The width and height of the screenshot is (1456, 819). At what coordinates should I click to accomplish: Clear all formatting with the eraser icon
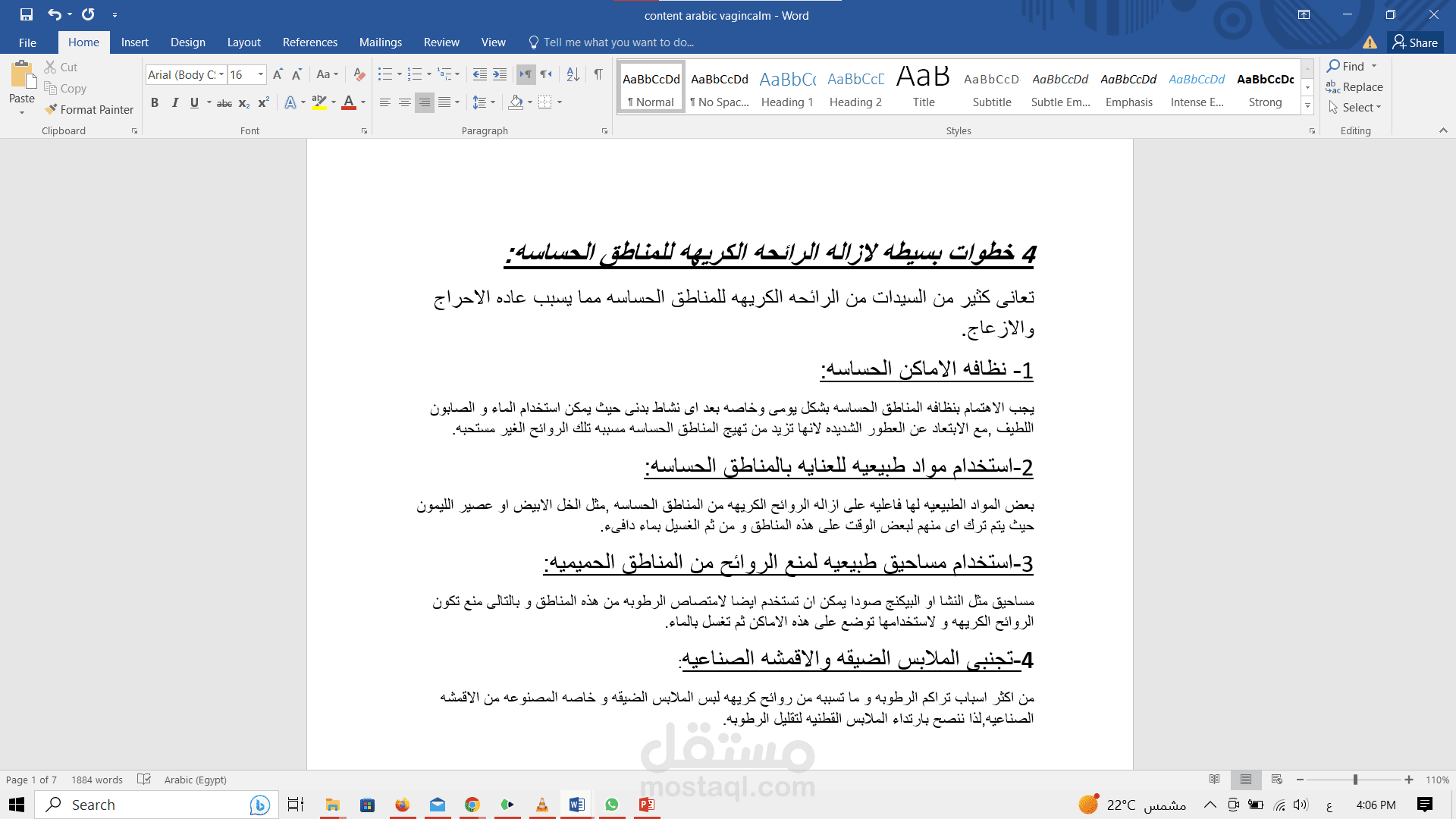pos(359,74)
